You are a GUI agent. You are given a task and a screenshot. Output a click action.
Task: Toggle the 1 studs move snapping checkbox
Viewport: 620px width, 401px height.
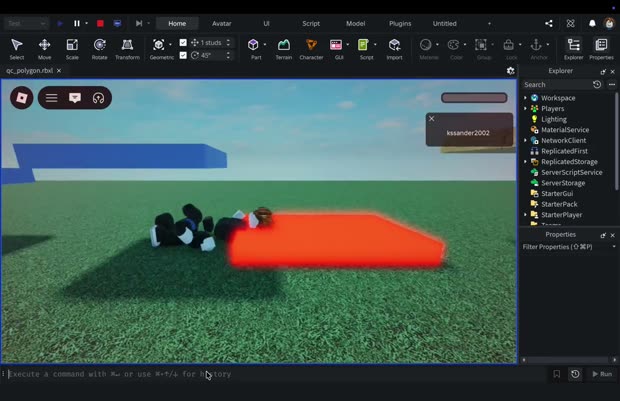coord(183,42)
